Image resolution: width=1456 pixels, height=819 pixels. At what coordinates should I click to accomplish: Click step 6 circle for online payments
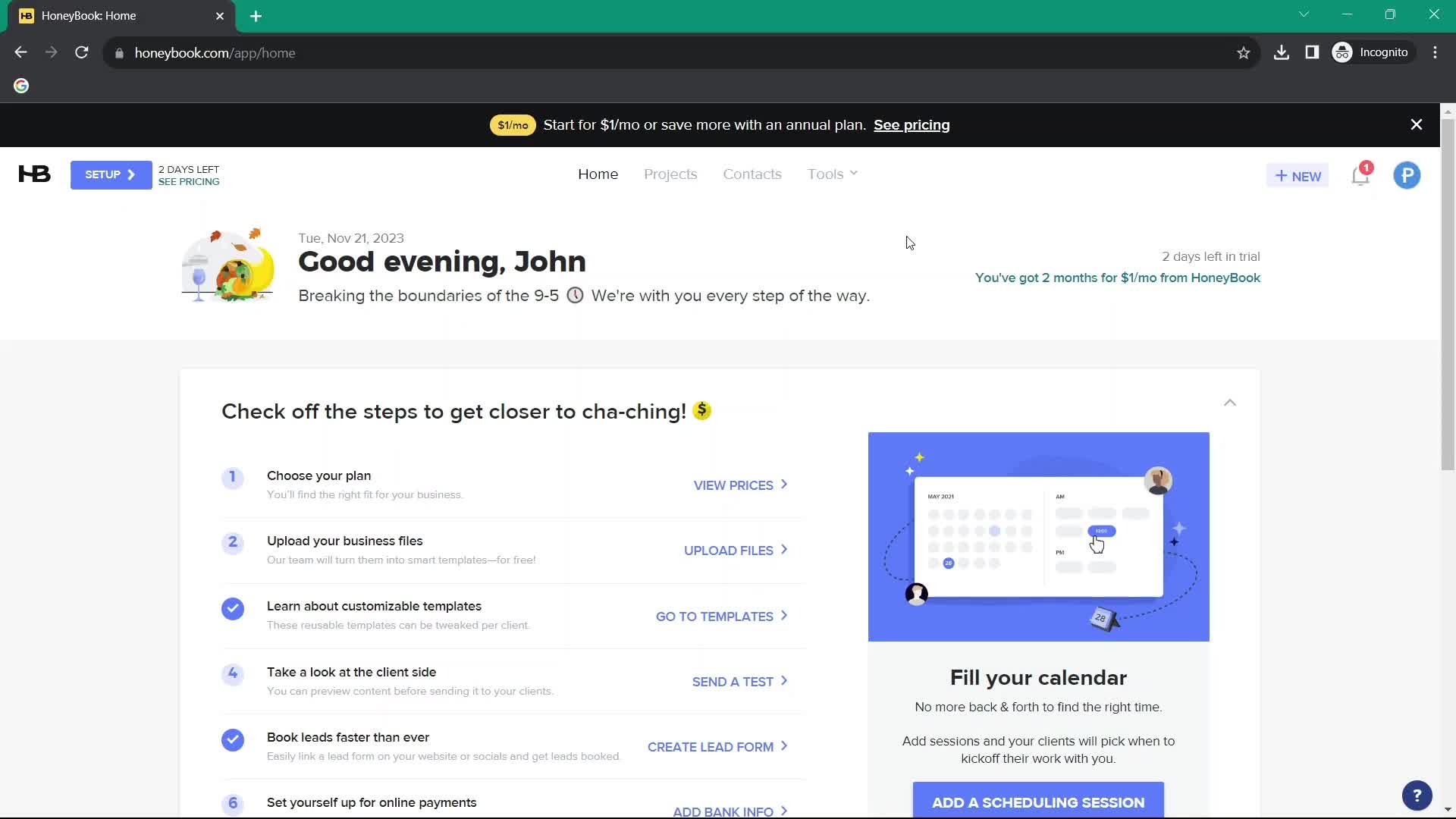pyautogui.click(x=233, y=804)
